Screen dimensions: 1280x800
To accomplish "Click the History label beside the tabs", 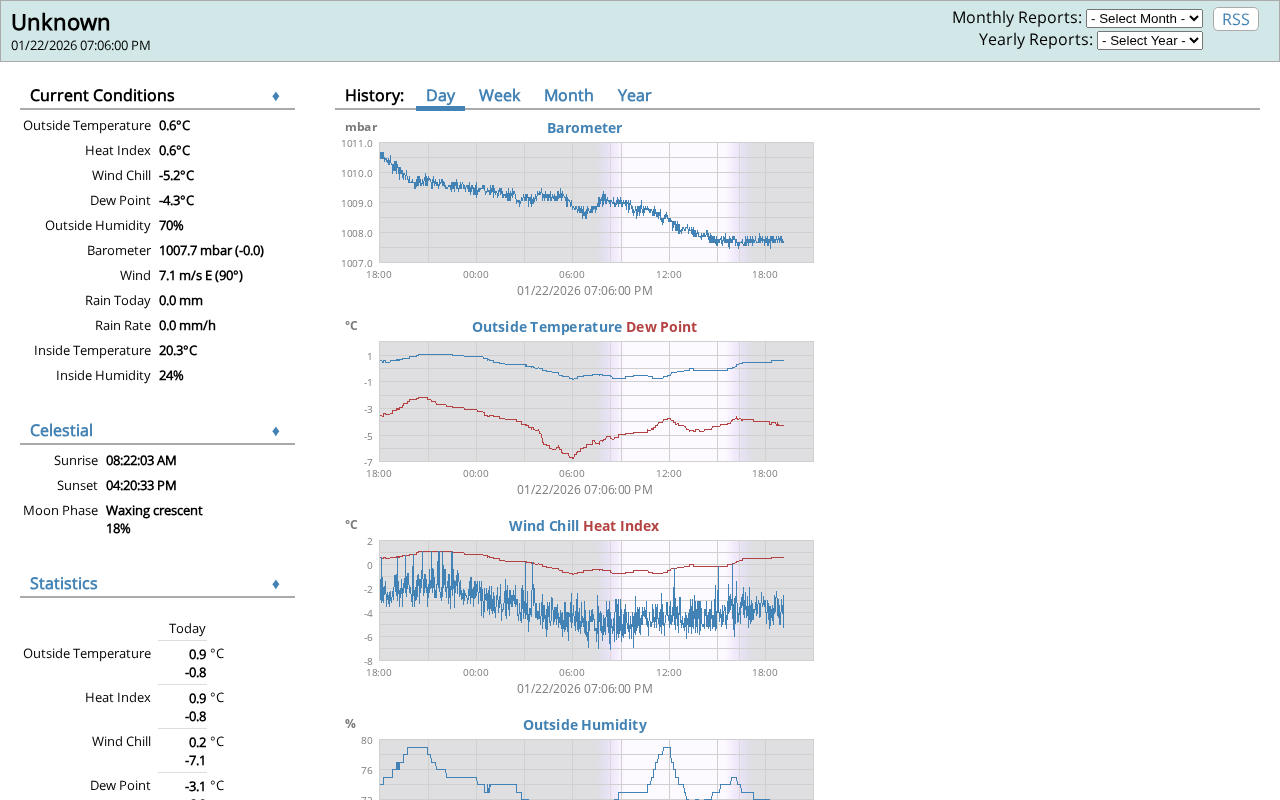I will [x=374, y=96].
